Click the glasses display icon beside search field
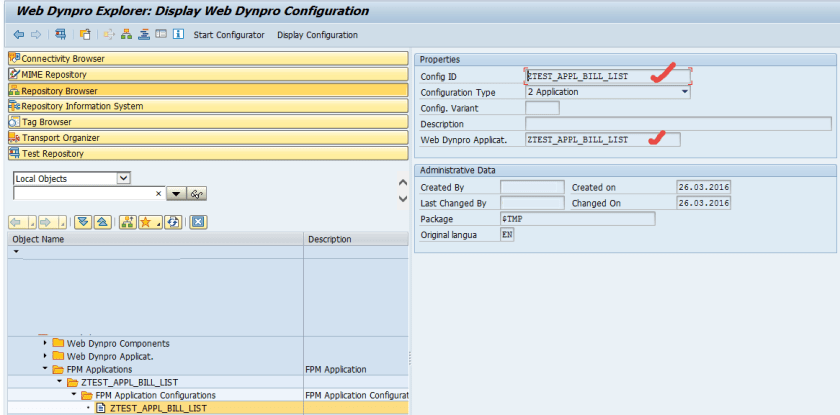840x415 pixels. (x=198, y=193)
